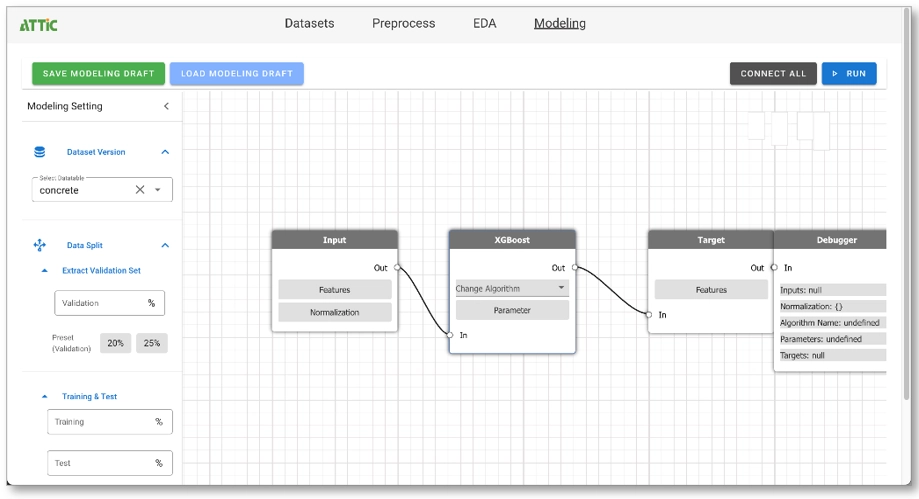Image resolution: width=919 pixels, height=499 pixels.
Task: Click the Target node In port
Action: coord(649,315)
